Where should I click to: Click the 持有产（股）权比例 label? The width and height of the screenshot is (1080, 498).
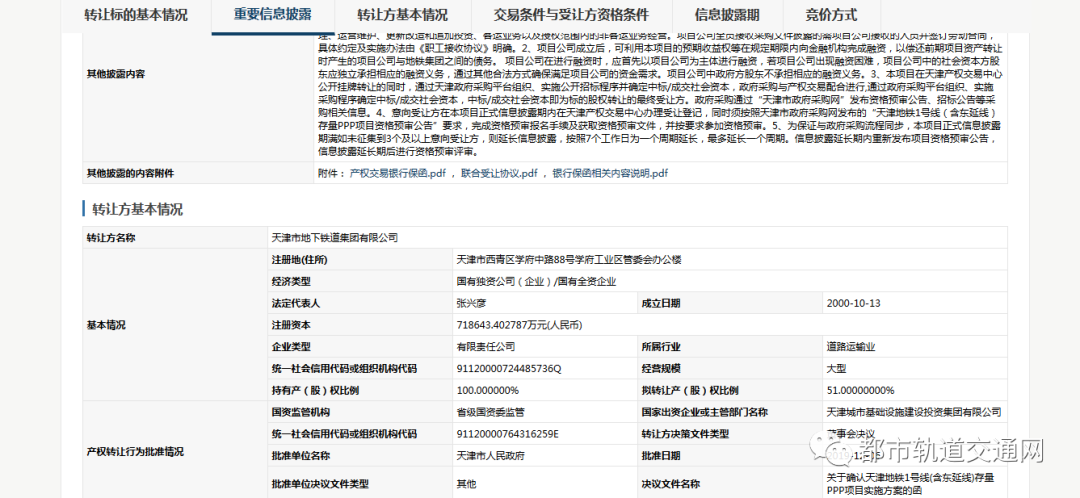click(315, 391)
